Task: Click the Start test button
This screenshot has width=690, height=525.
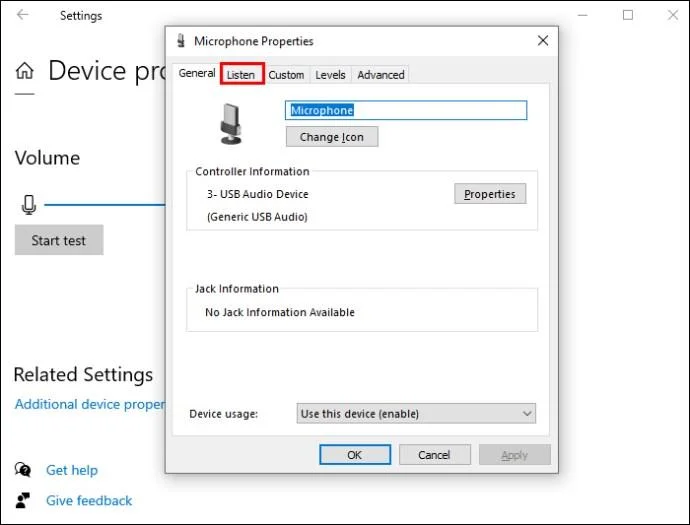Action: point(59,240)
